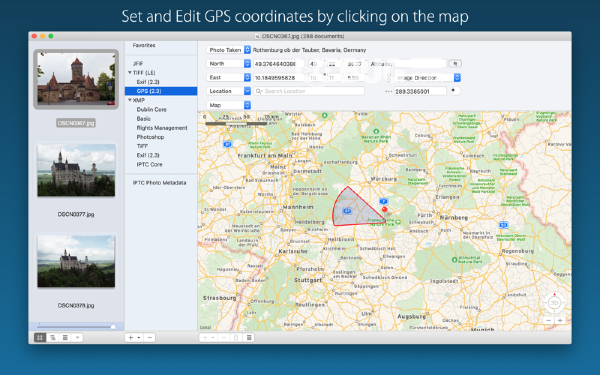This screenshot has height=375, width=600.
Task: Click the ellipsis before direction value
Action: point(388,91)
